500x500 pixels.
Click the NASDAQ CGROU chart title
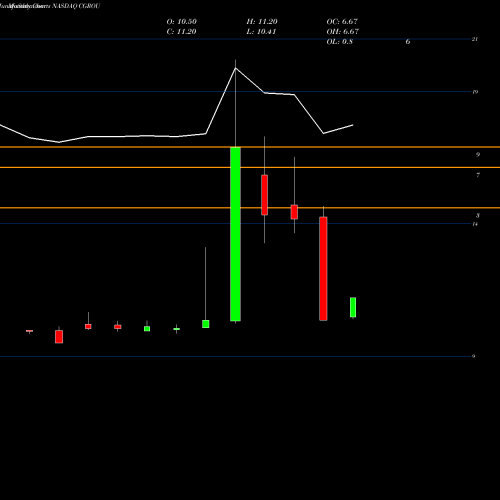coord(76,6)
